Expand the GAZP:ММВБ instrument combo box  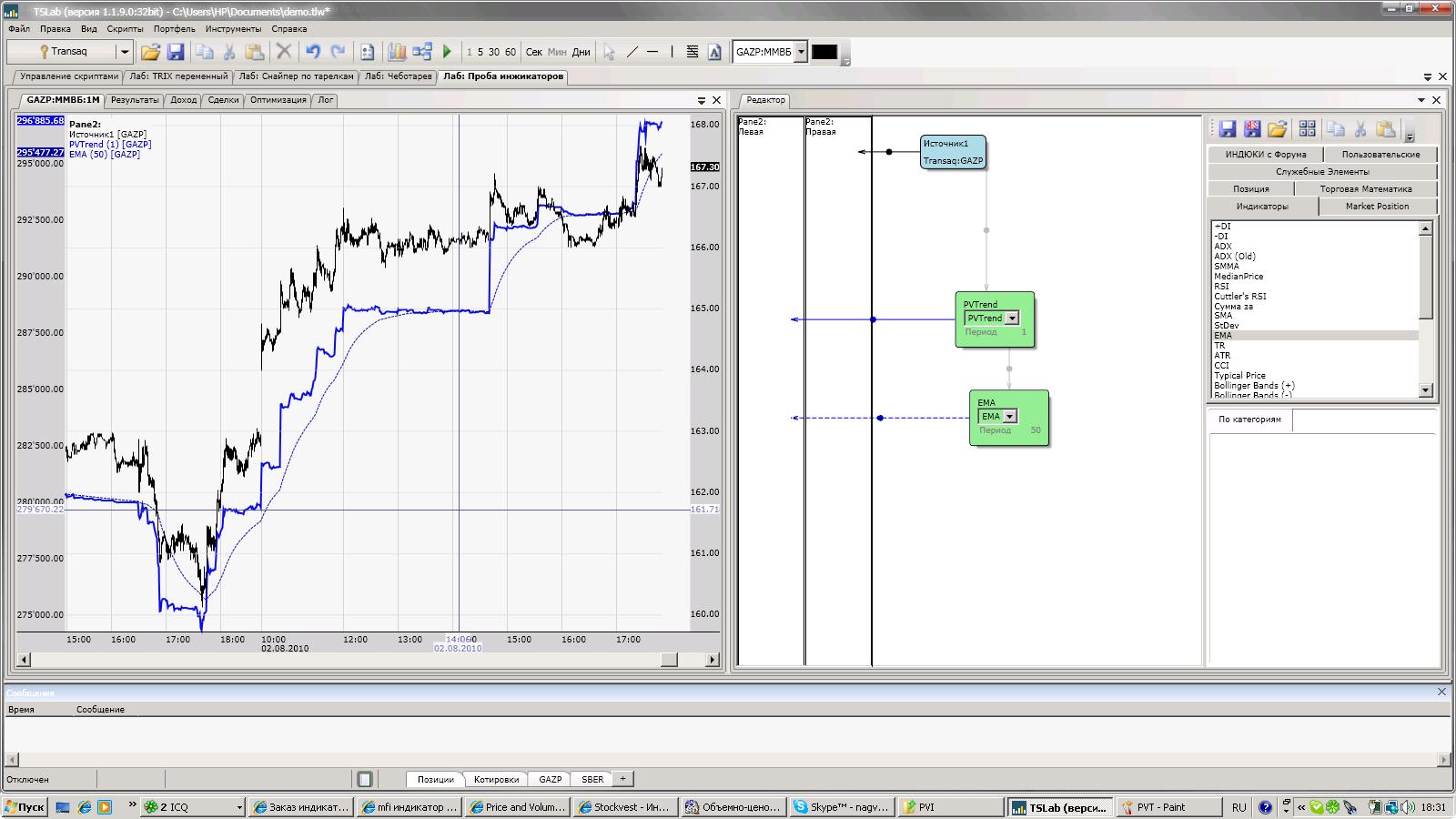pos(801,52)
